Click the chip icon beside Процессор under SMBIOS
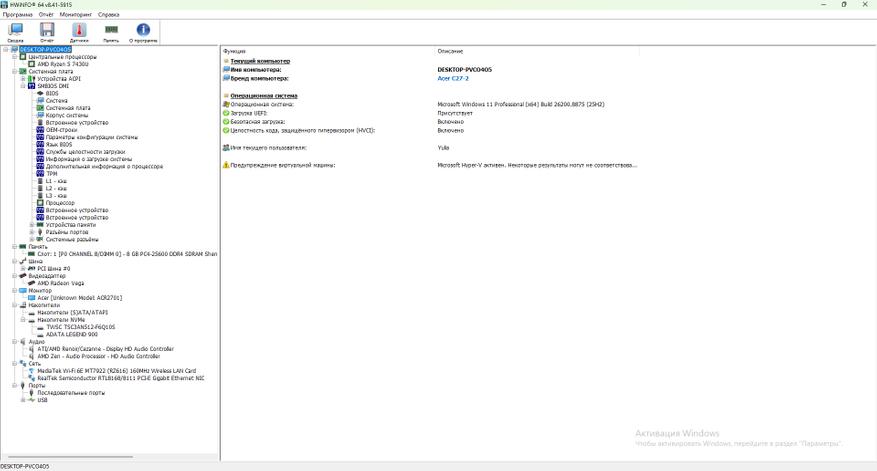877x471 pixels. (40, 203)
